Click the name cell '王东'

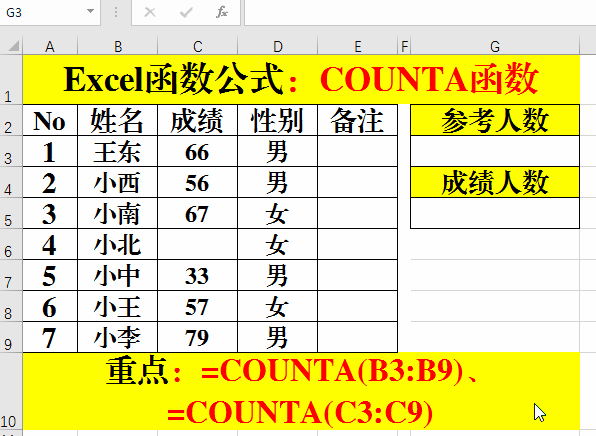117,151
